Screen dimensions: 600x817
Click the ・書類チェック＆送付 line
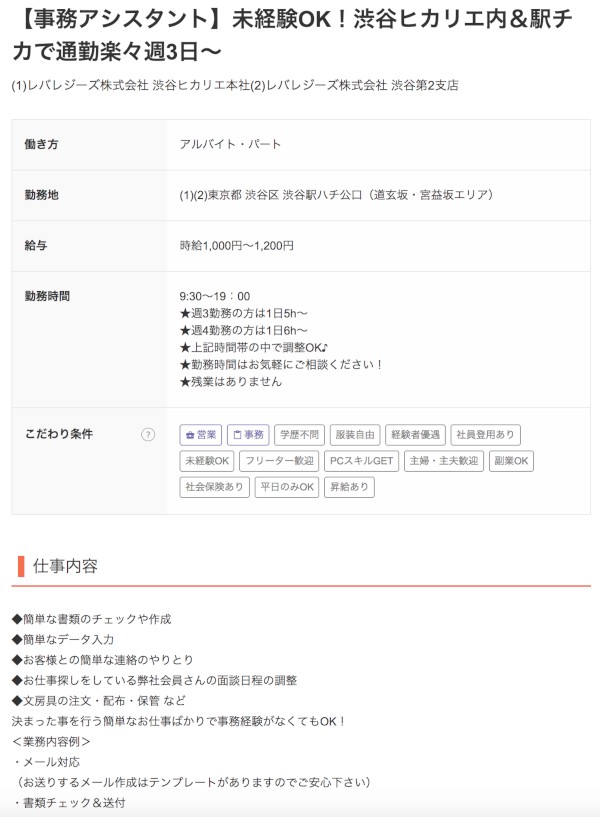68,802
